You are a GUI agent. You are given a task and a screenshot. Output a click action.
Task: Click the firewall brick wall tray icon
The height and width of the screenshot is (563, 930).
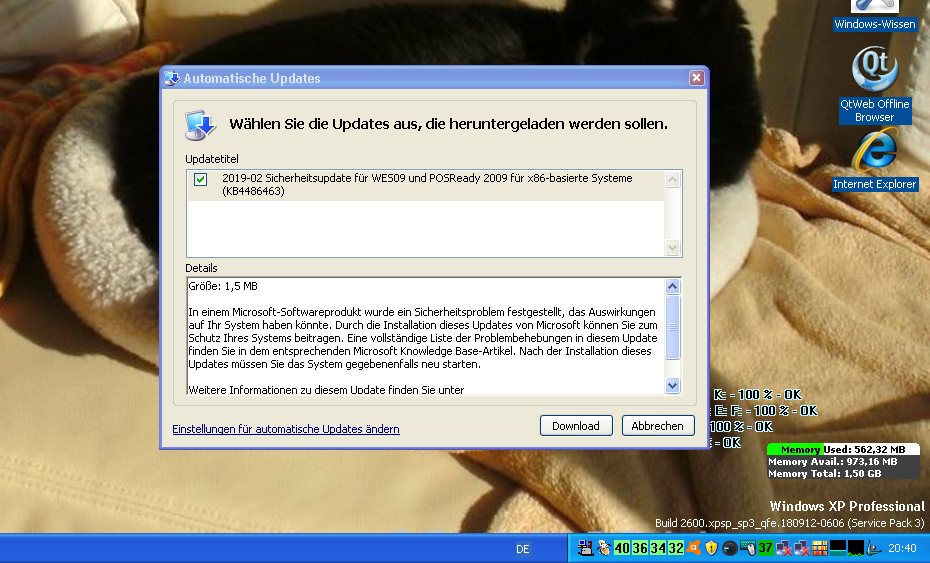tap(820, 548)
